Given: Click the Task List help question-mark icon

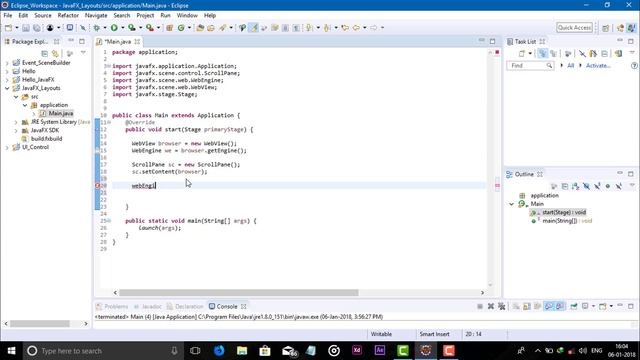Looking at the screenshot, I should (x=634, y=65).
